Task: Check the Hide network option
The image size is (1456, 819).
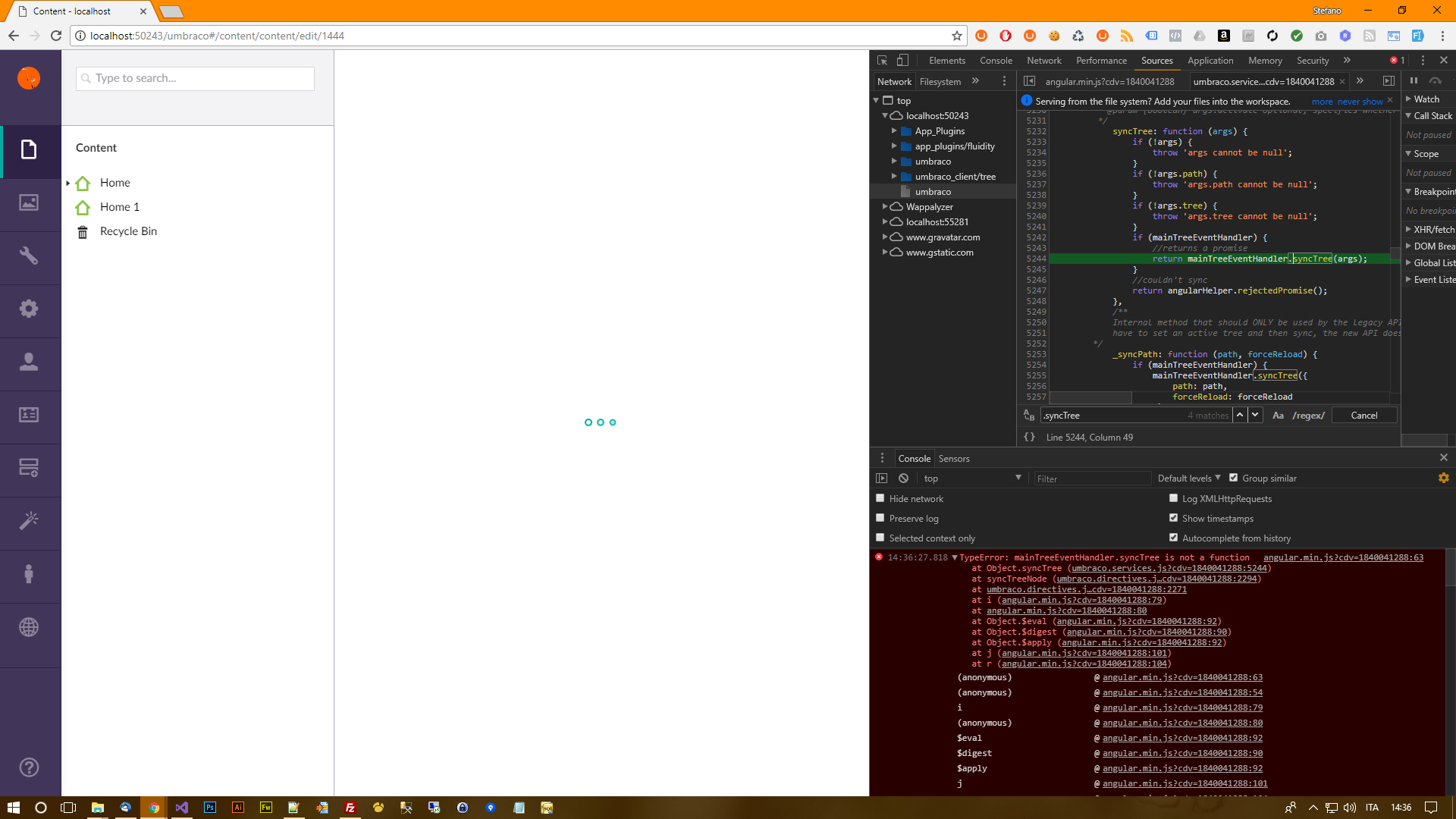Action: coord(880,498)
